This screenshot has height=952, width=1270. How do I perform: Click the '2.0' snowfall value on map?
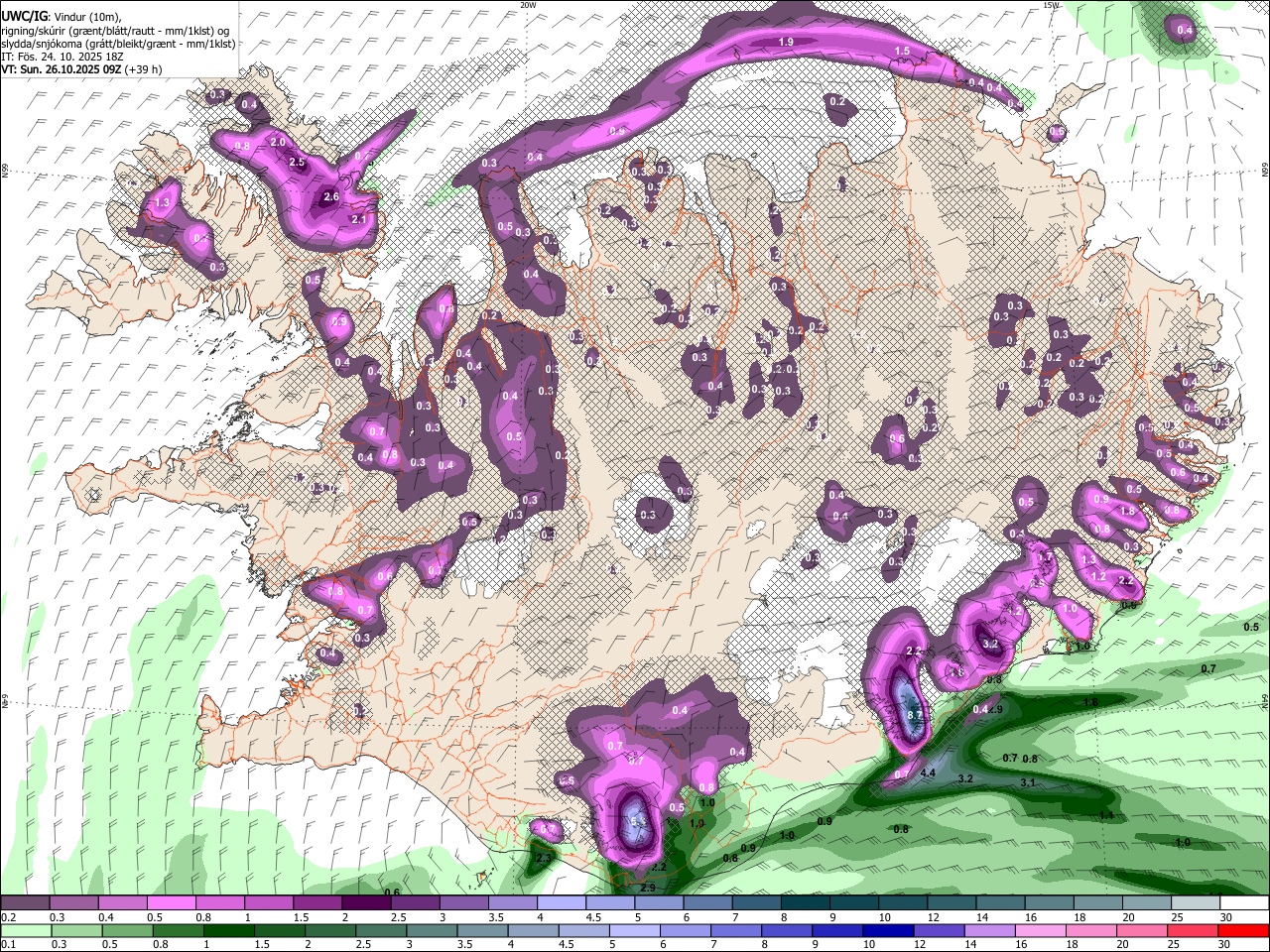coord(278,142)
